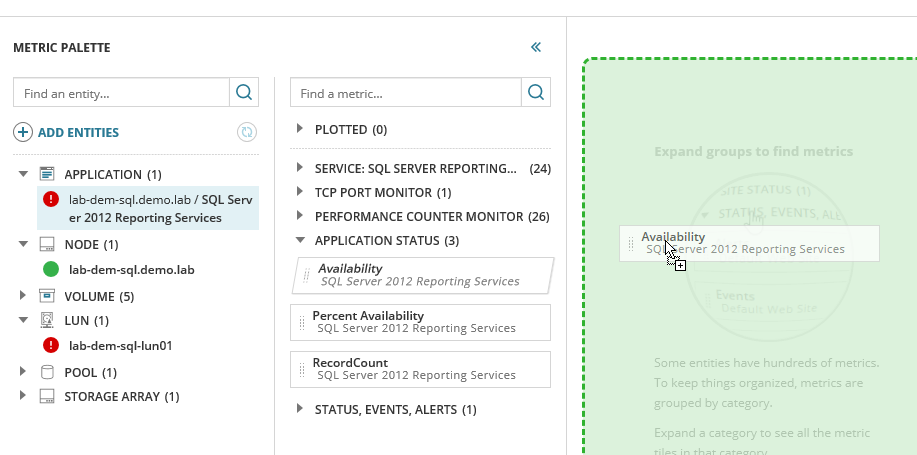Viewport: 917px width, 455px height.
Task: Click drag handle on Percent Availability tile
Action: pos(302,322)
